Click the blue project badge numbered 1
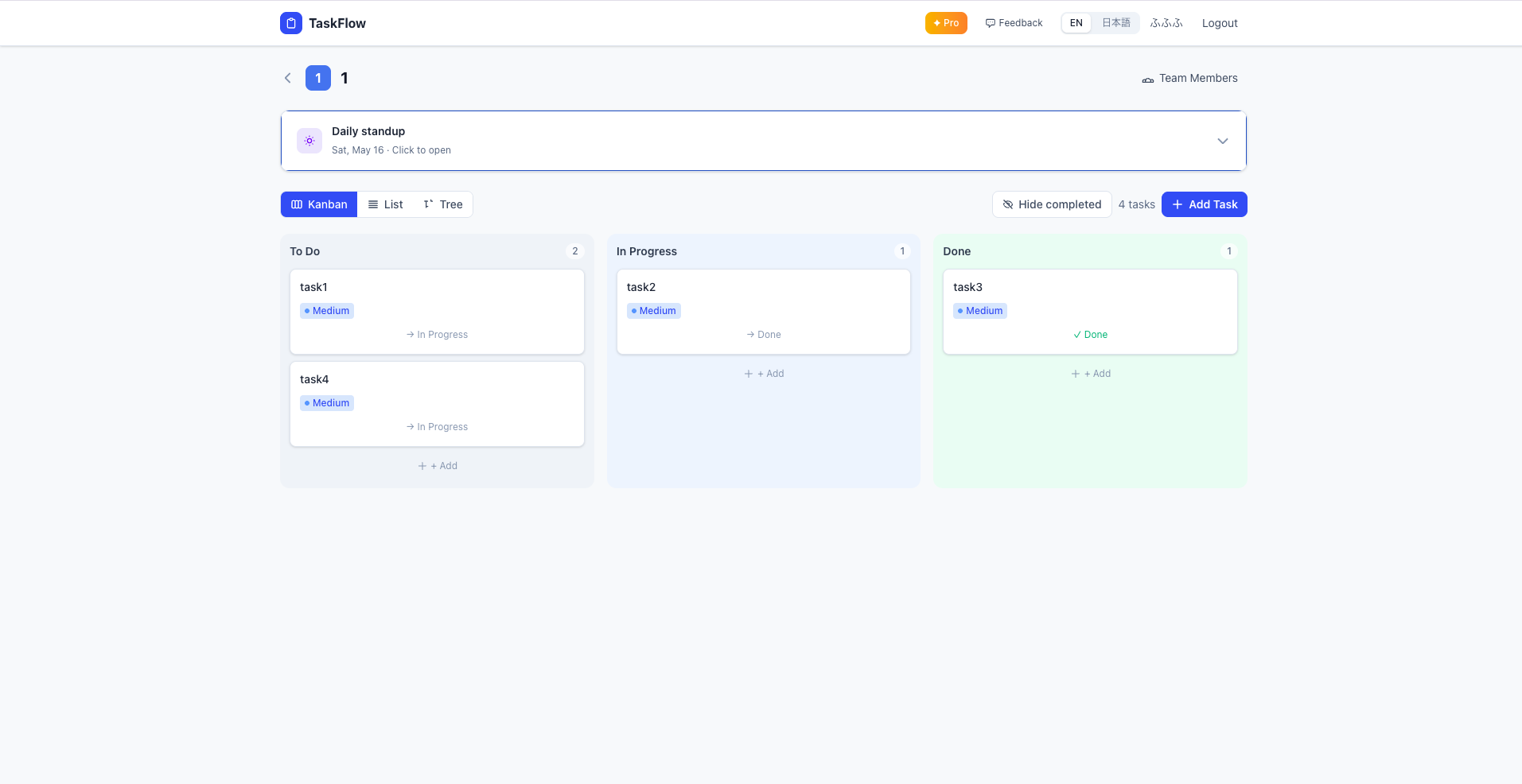The image size is (1522, 784). (318, 78)
